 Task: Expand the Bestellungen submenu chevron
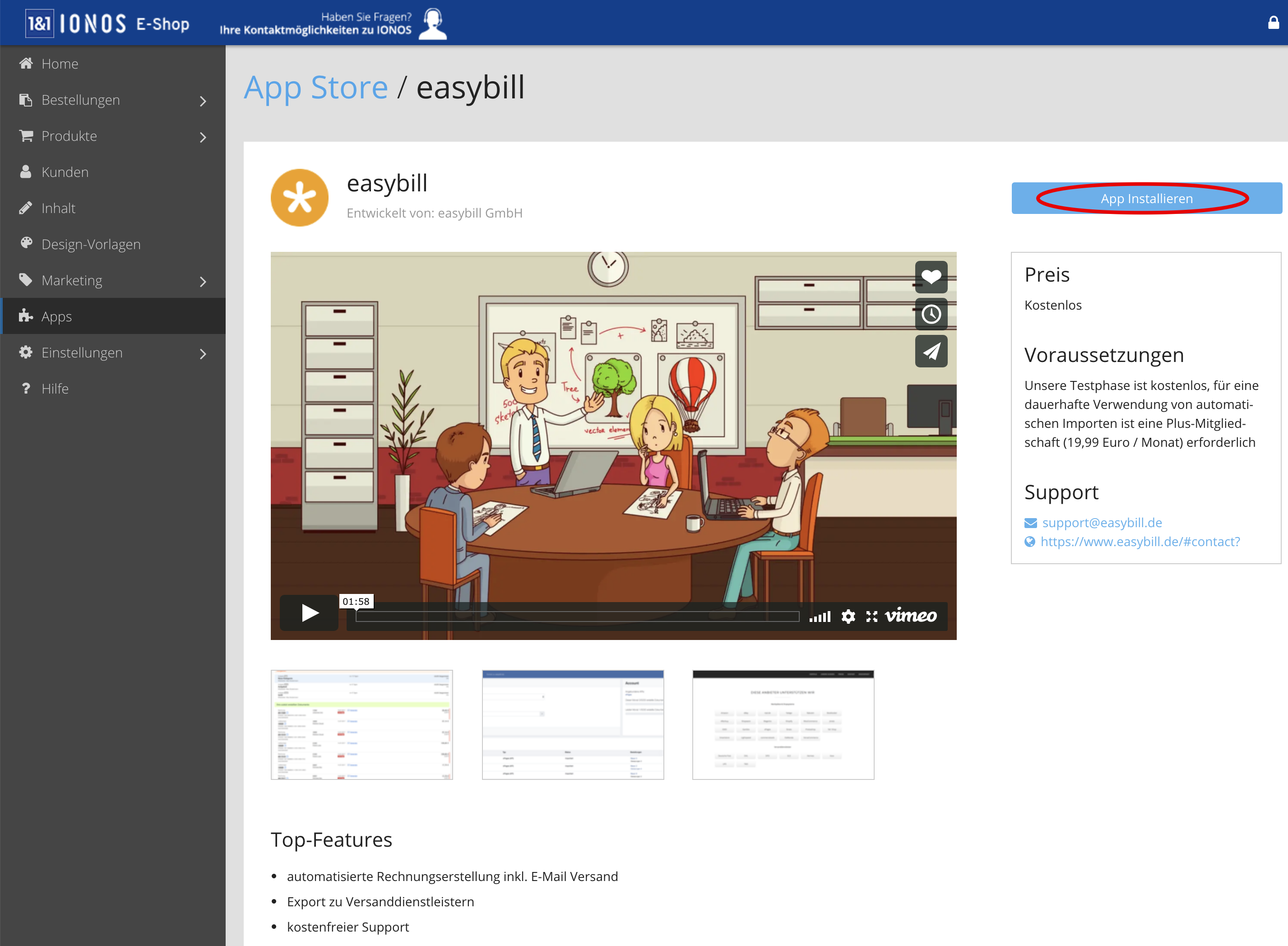point(203,101)
